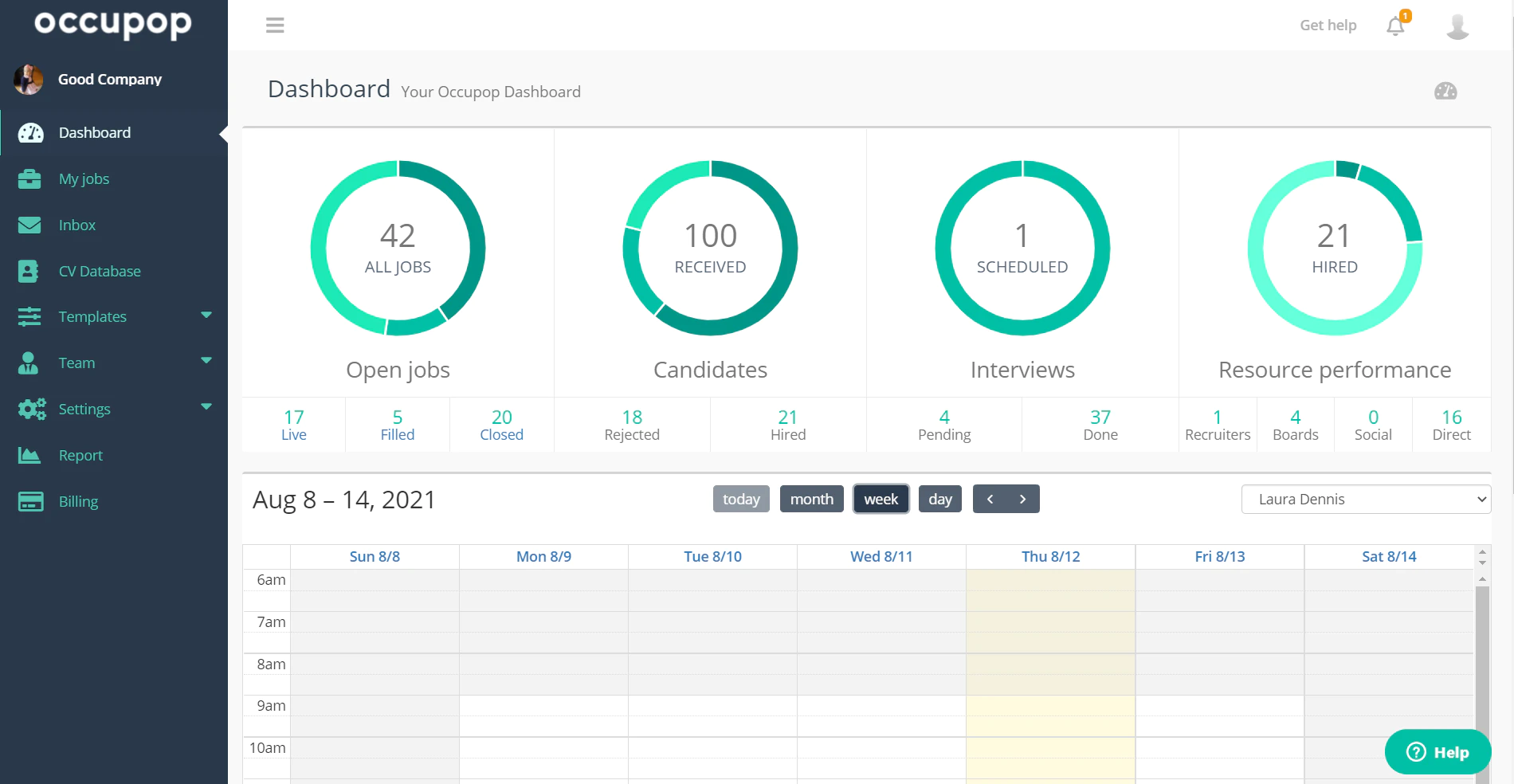Click the dashboard gauge icon at top right

click(x=1445, y=91)
